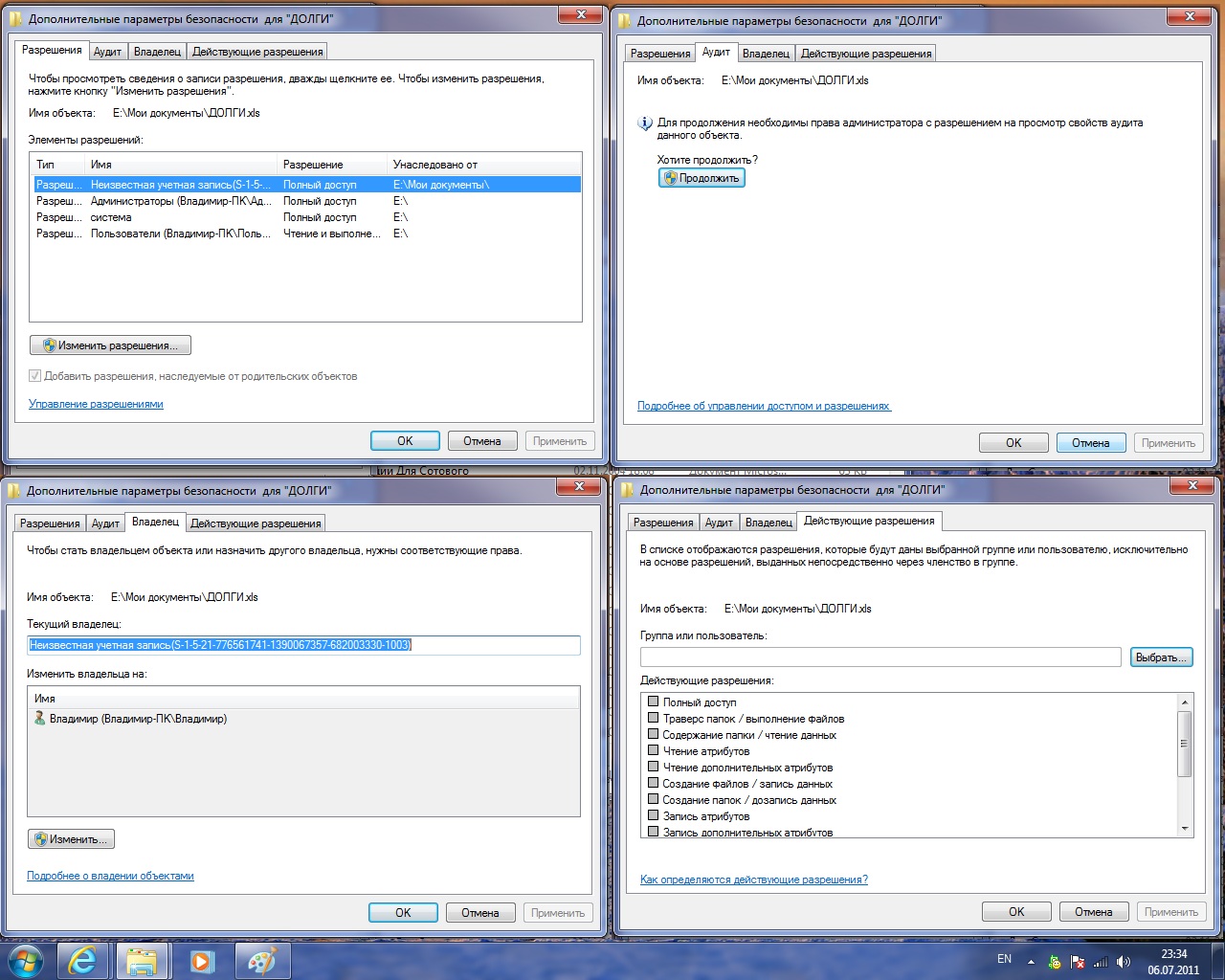Select the Неизвестная учетная запись permission entry
This screenshot has height=980, width=1225.
tap(306, 185)
